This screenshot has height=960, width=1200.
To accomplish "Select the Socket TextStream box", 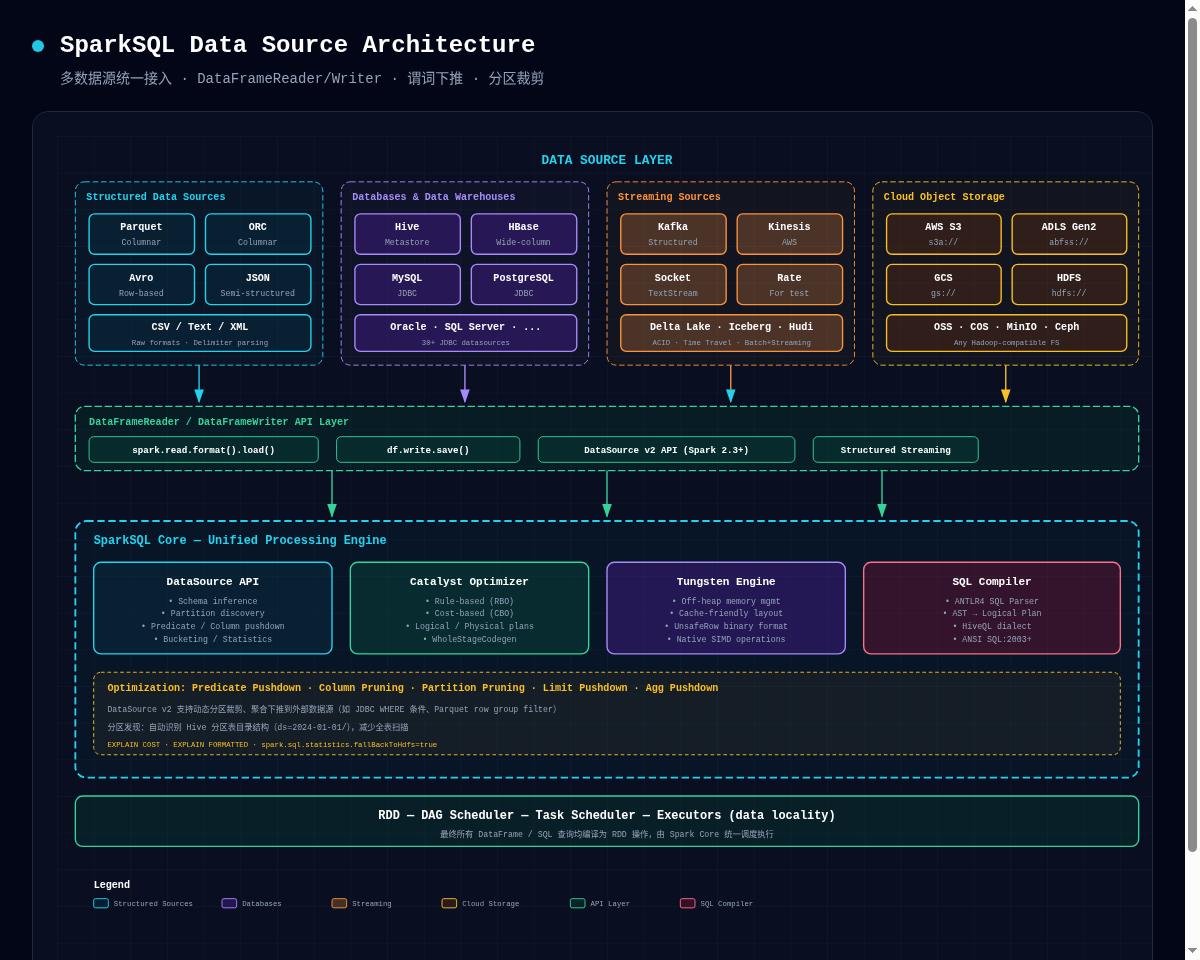I will pyautogui.click(x=673, y=285).
